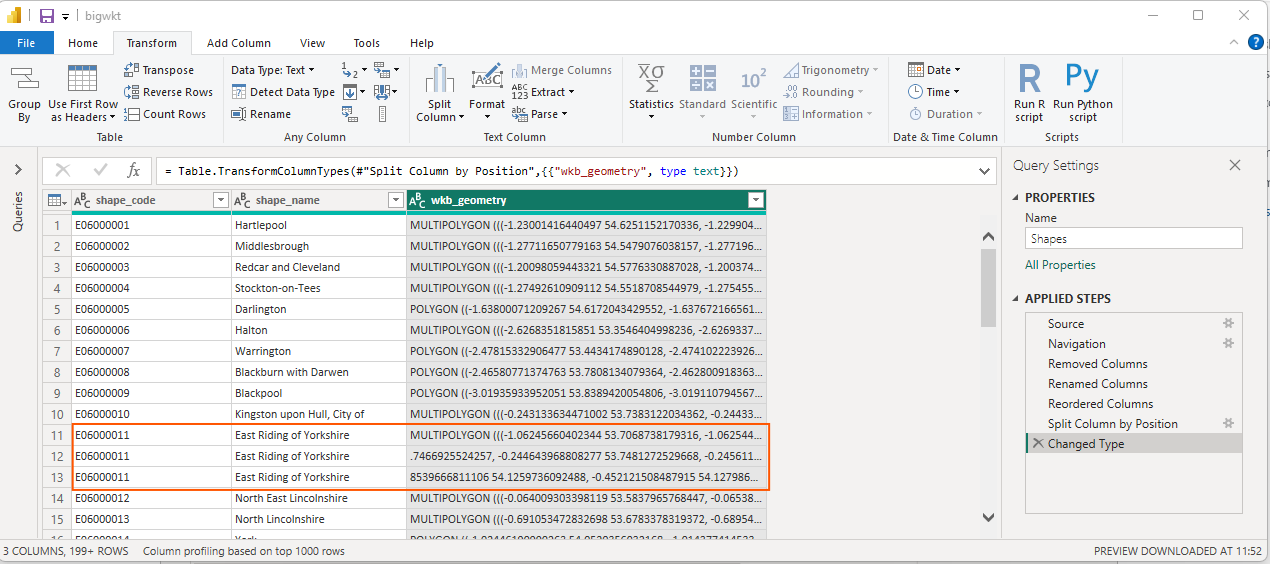Click the Detect Data Type button
Image resolution: width=1270 pixels, height=564 pixels.
coord(283,92)
